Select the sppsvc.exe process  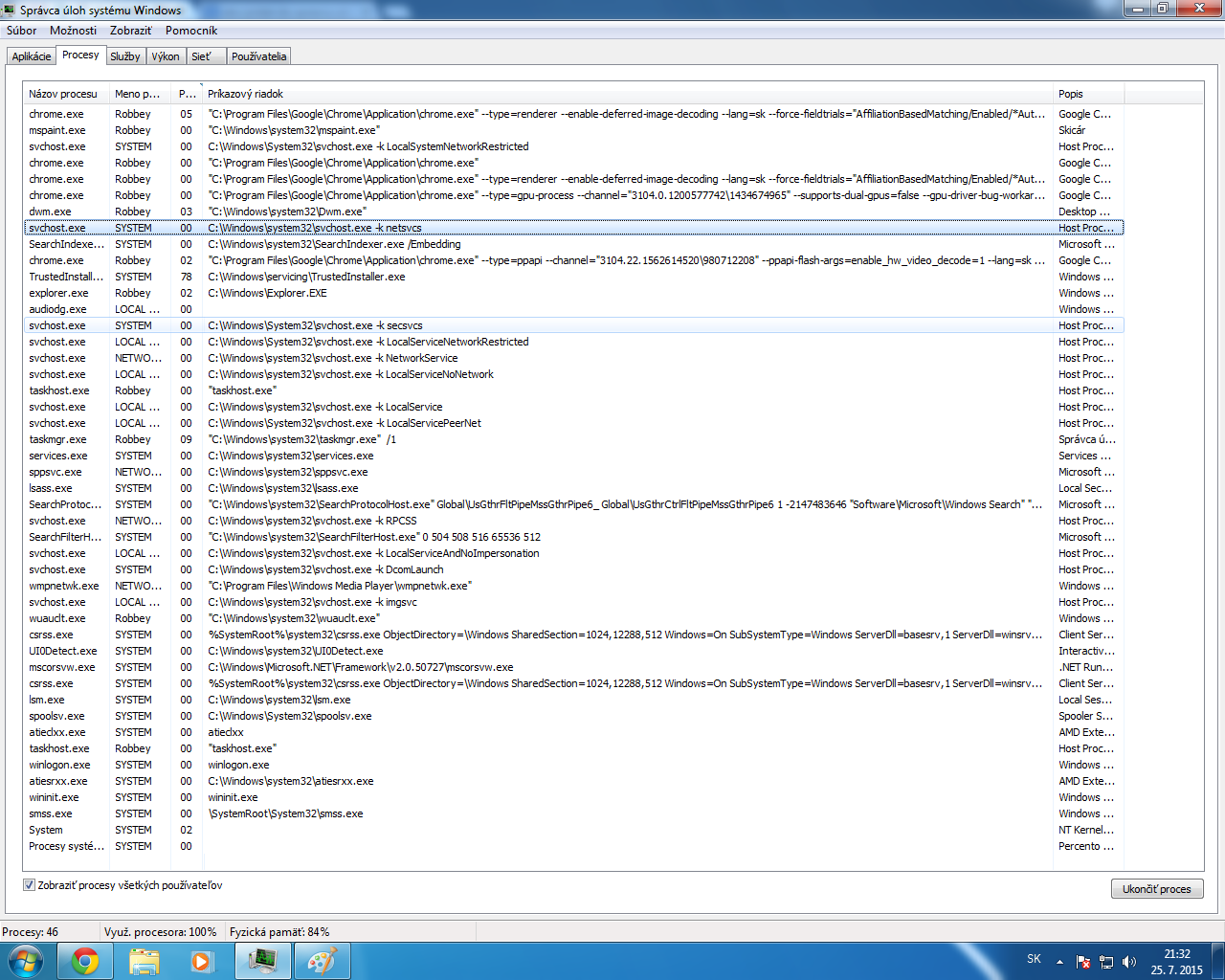coord(573,472)
